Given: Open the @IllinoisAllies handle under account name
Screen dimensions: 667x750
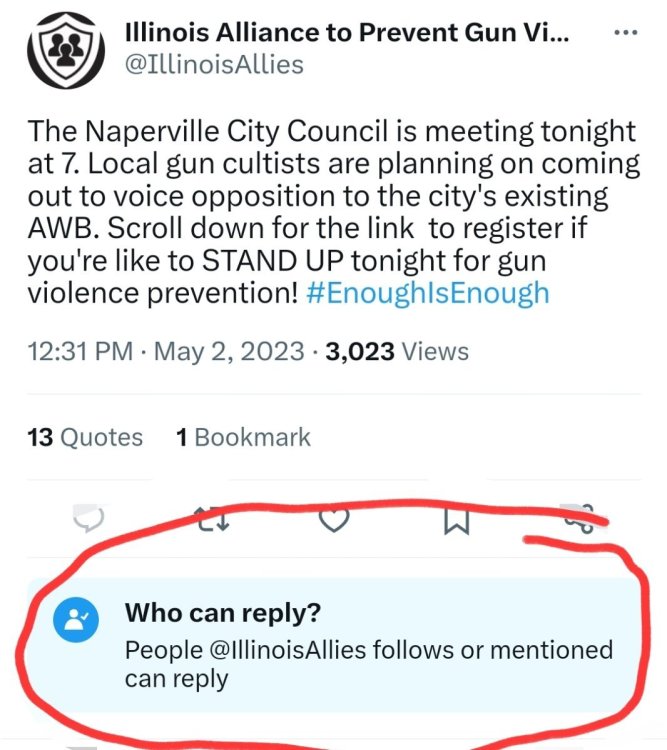Looking at the screenshot, I should tap(214, 65).
